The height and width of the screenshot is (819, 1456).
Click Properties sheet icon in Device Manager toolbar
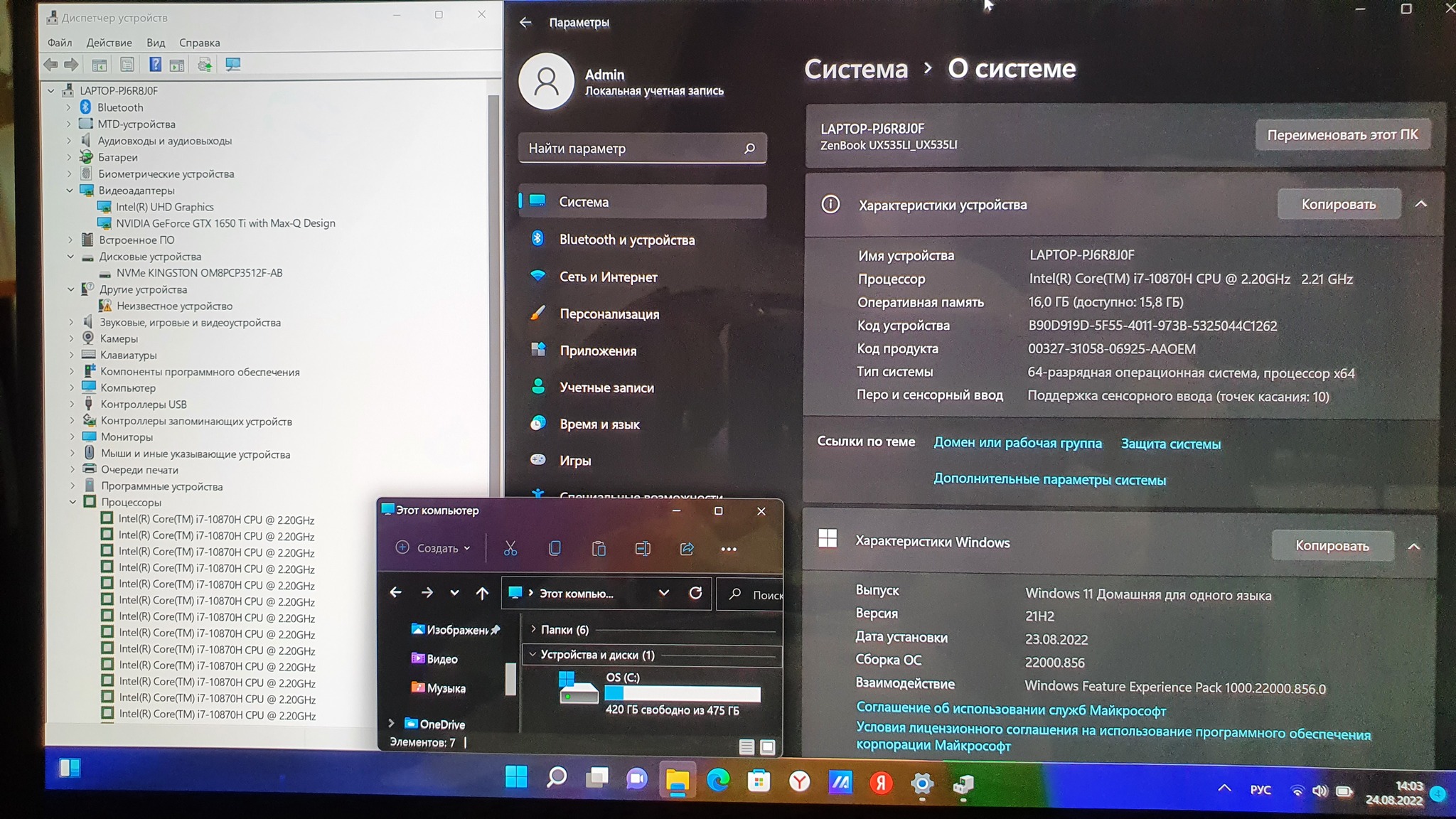click(127, 65)
